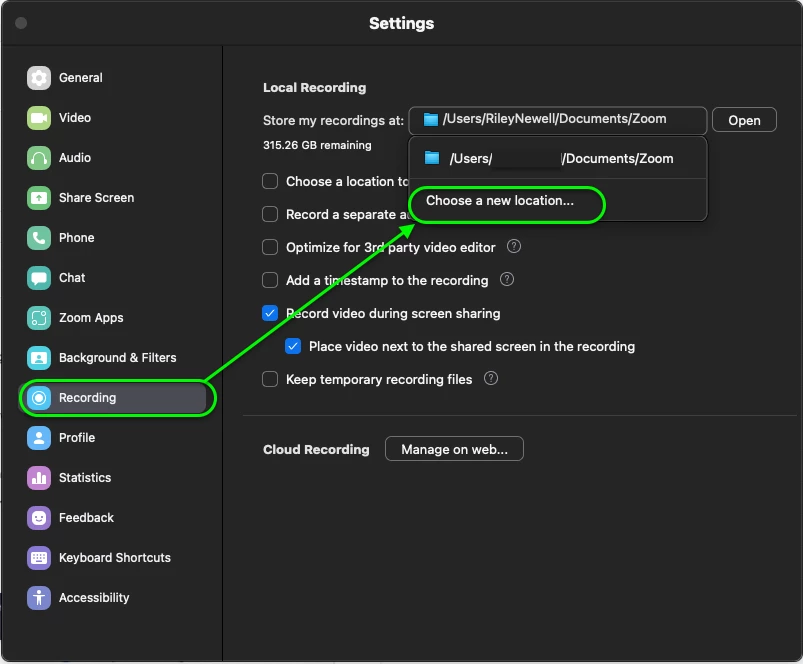Uncheck Record video during screen sharing

coord(270,313)
